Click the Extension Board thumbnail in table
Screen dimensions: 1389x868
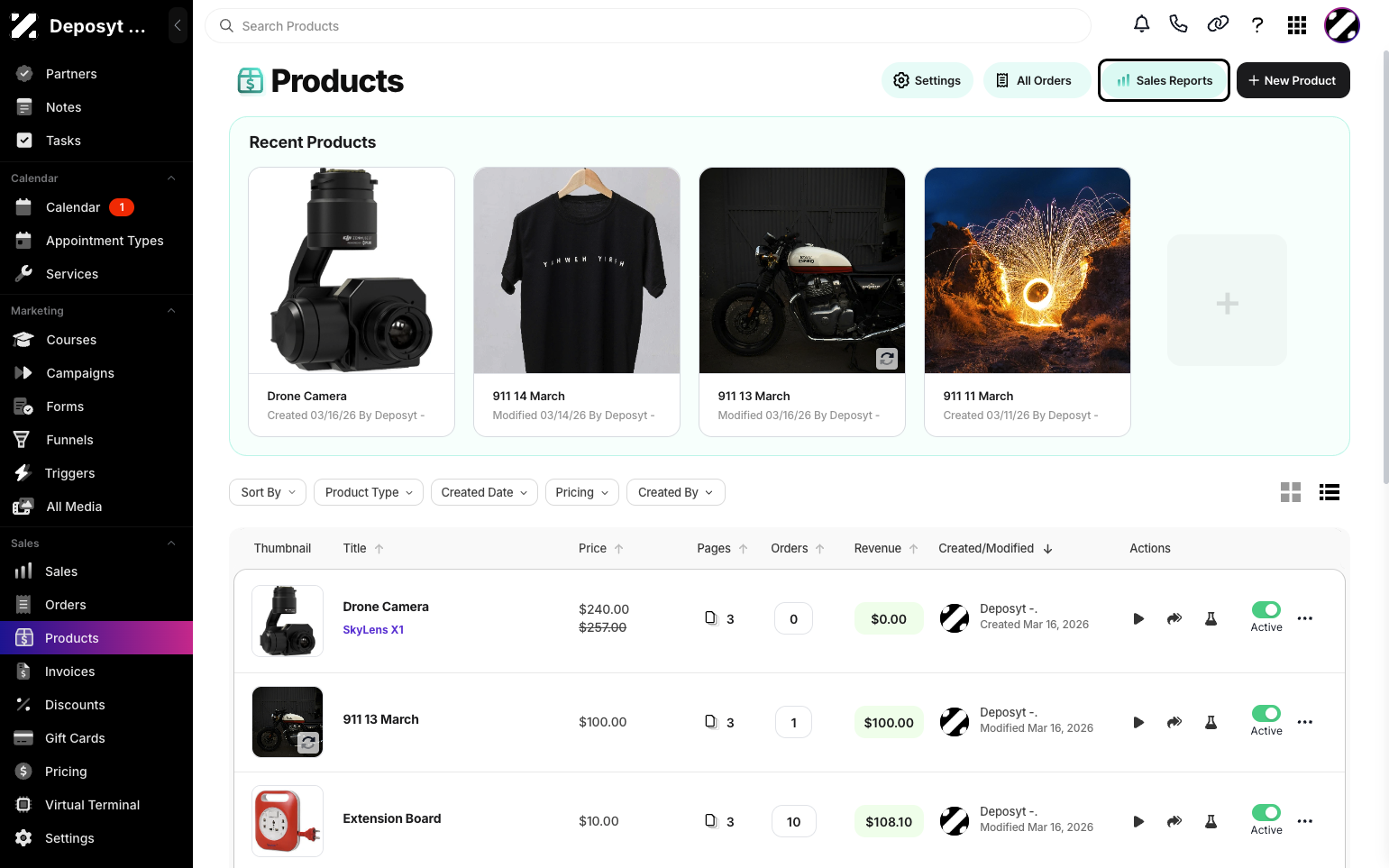point(288,821)
